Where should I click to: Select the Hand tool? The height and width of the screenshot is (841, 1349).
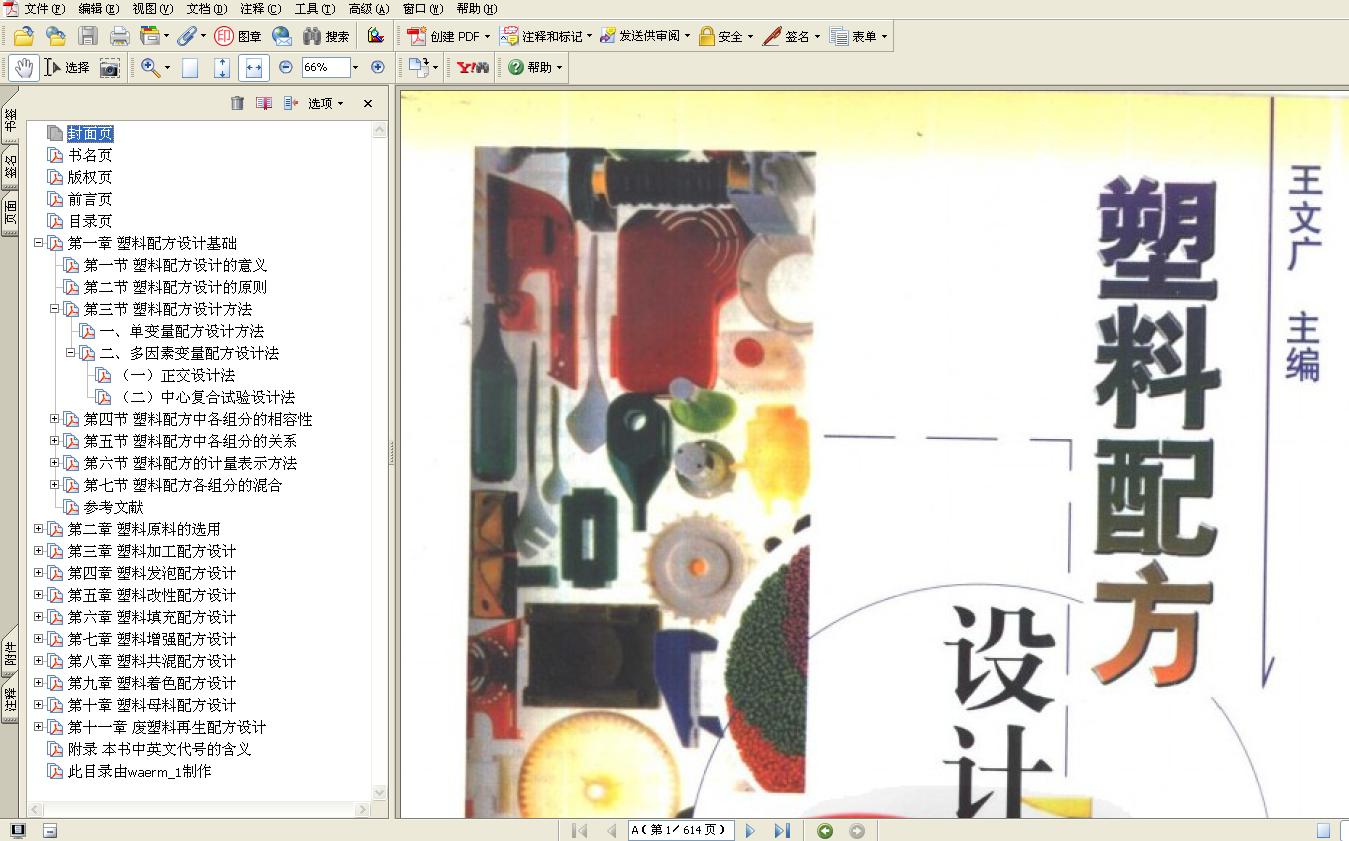pos(24,68)
